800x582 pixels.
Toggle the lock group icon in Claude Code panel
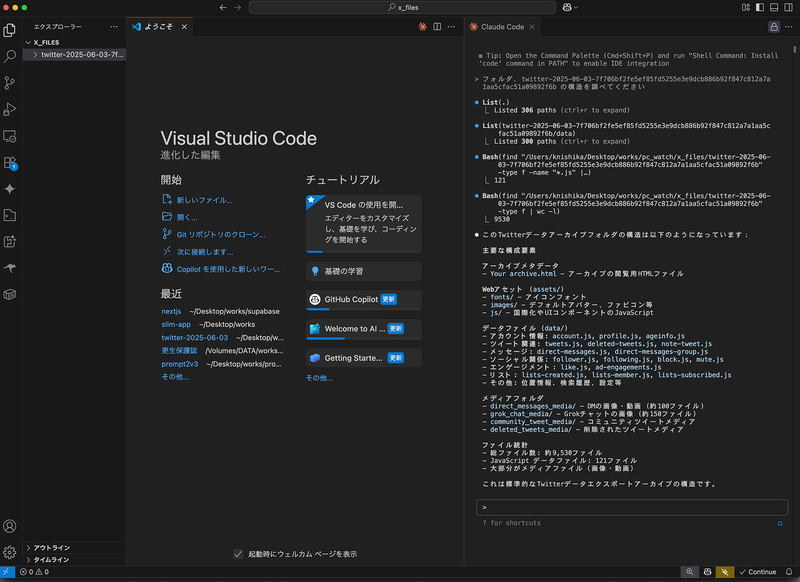click(774, 27)
